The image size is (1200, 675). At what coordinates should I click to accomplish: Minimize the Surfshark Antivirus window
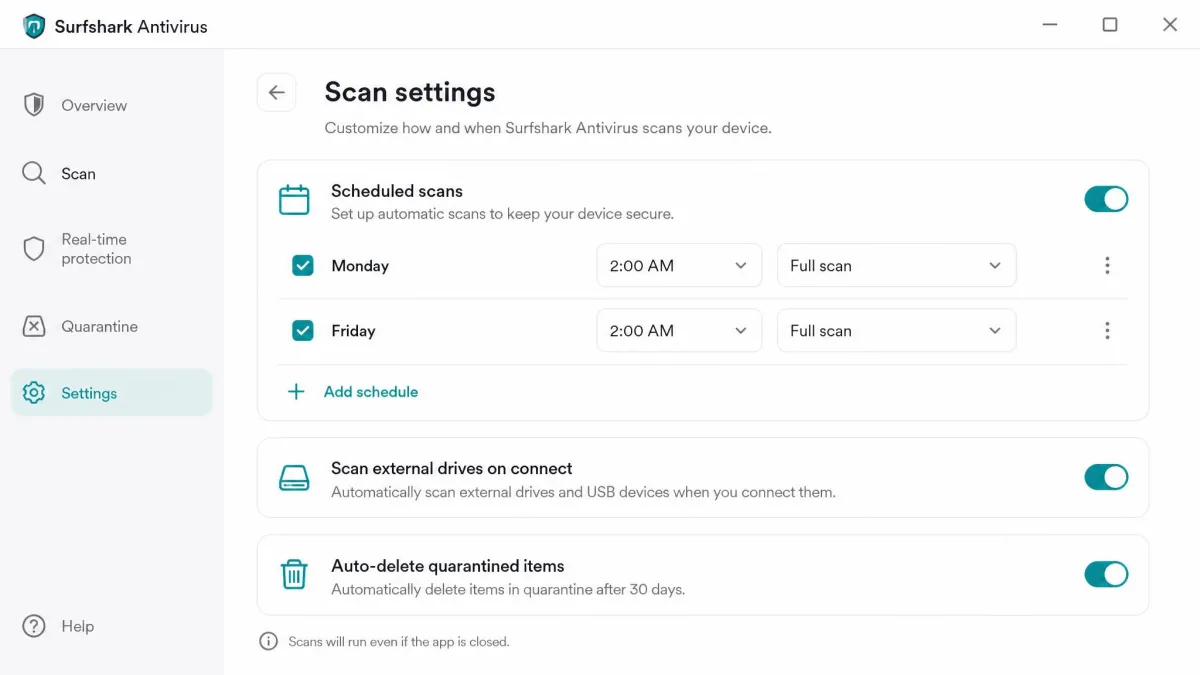point(1050,25)
